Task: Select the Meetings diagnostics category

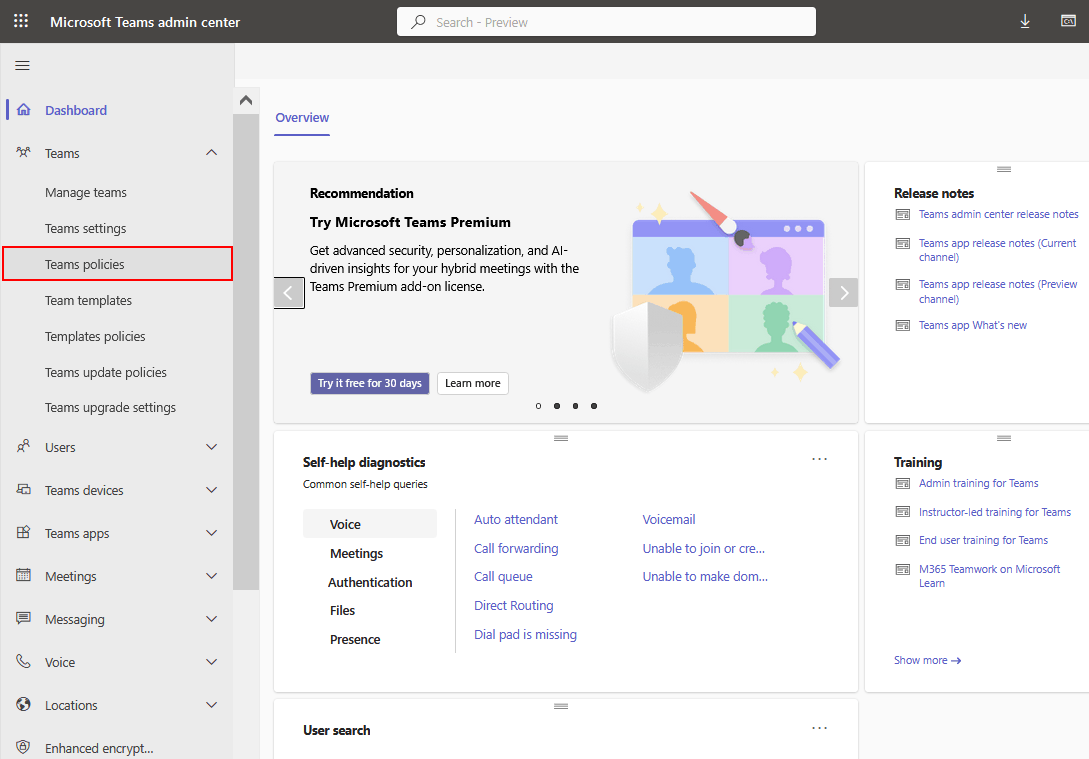Action: pos(356,553)
